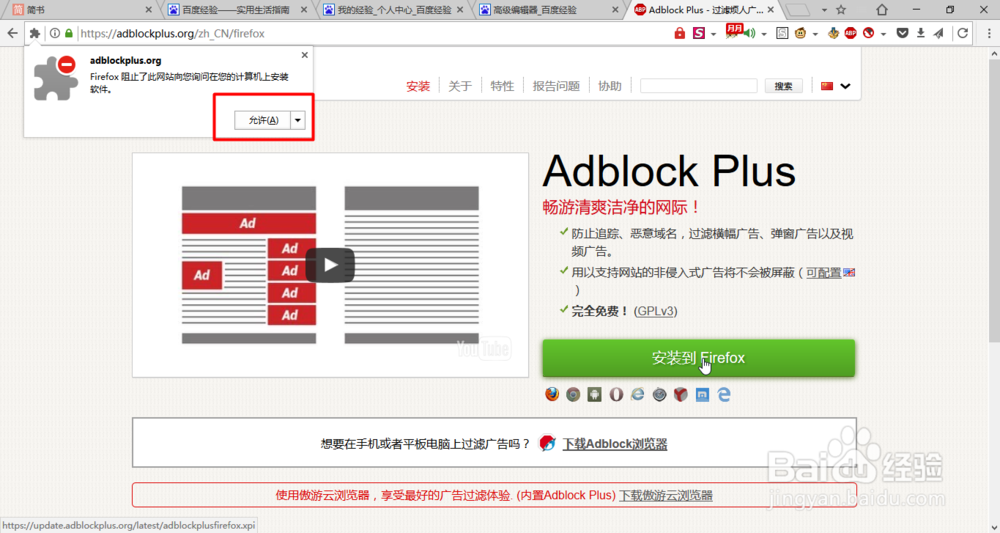
Task: Open the 关于 menu item
Action: pyautogui.click(x=460, y=86)
